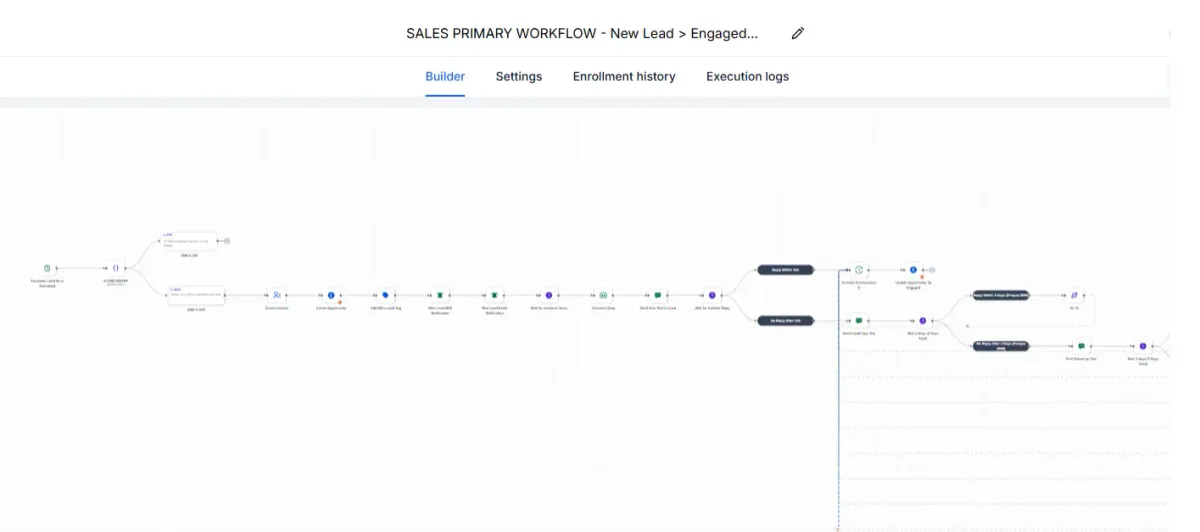Open the Enrollment history tab
Image resolution: width=1200 pixels, height=532 pixels.
(x=624, y=76)
